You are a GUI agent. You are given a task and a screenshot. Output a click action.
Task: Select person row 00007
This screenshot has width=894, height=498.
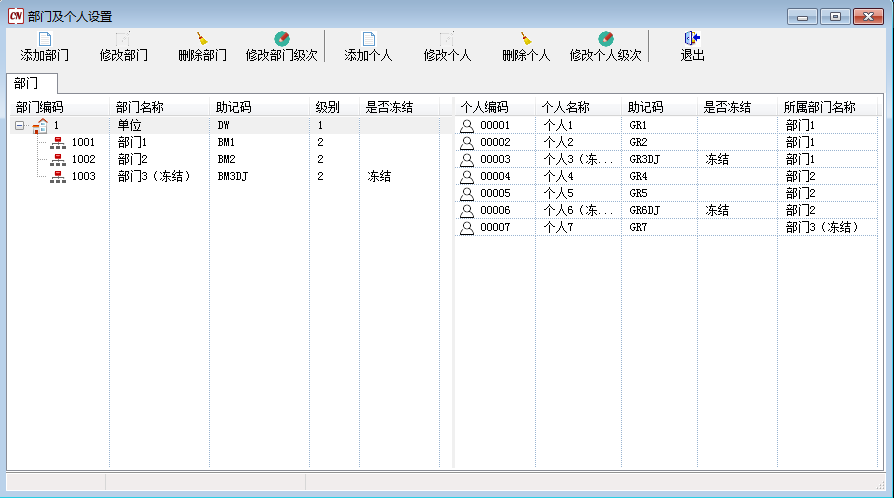tap(495, 228)
